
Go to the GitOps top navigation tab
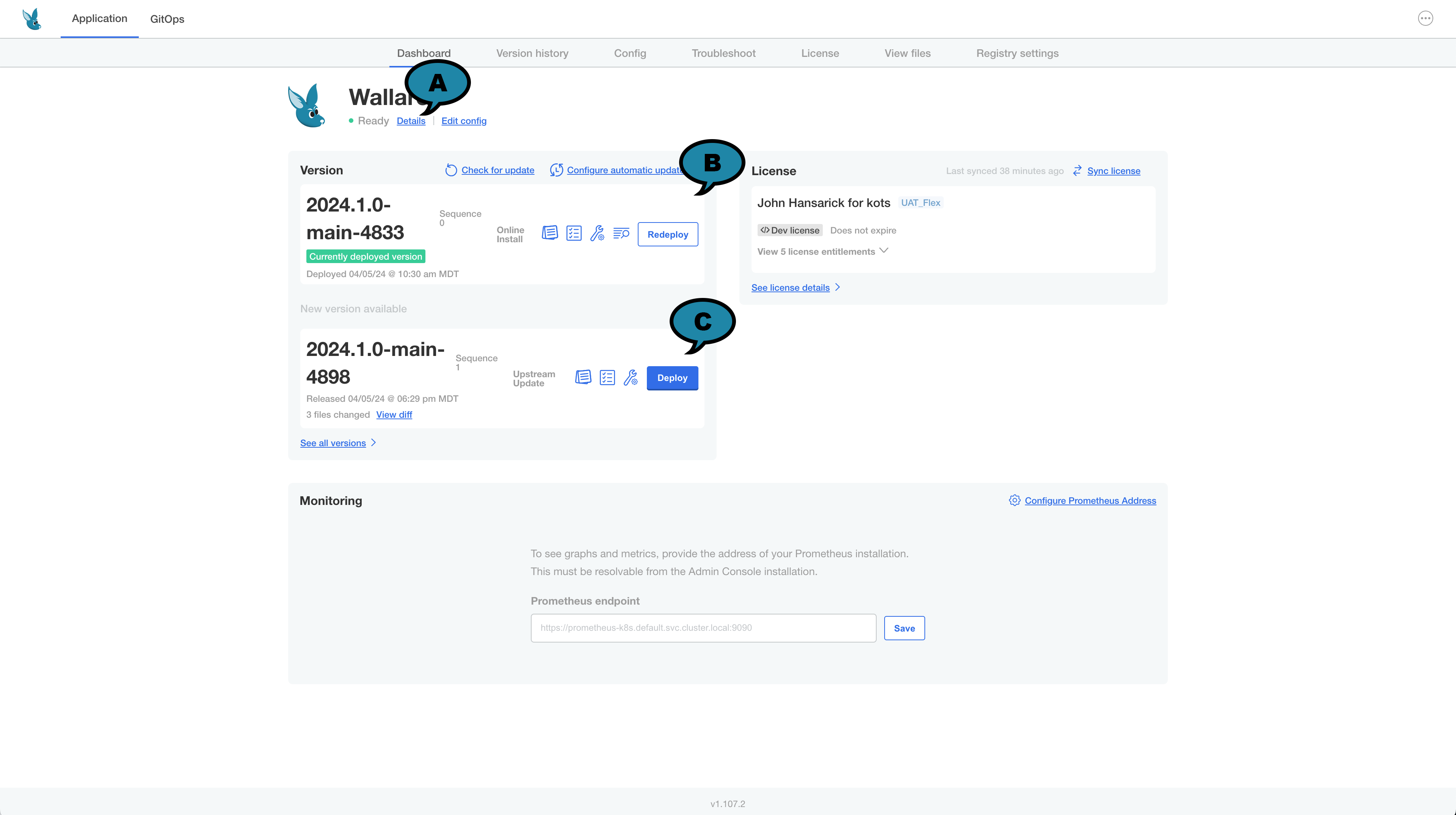point(167,19)
